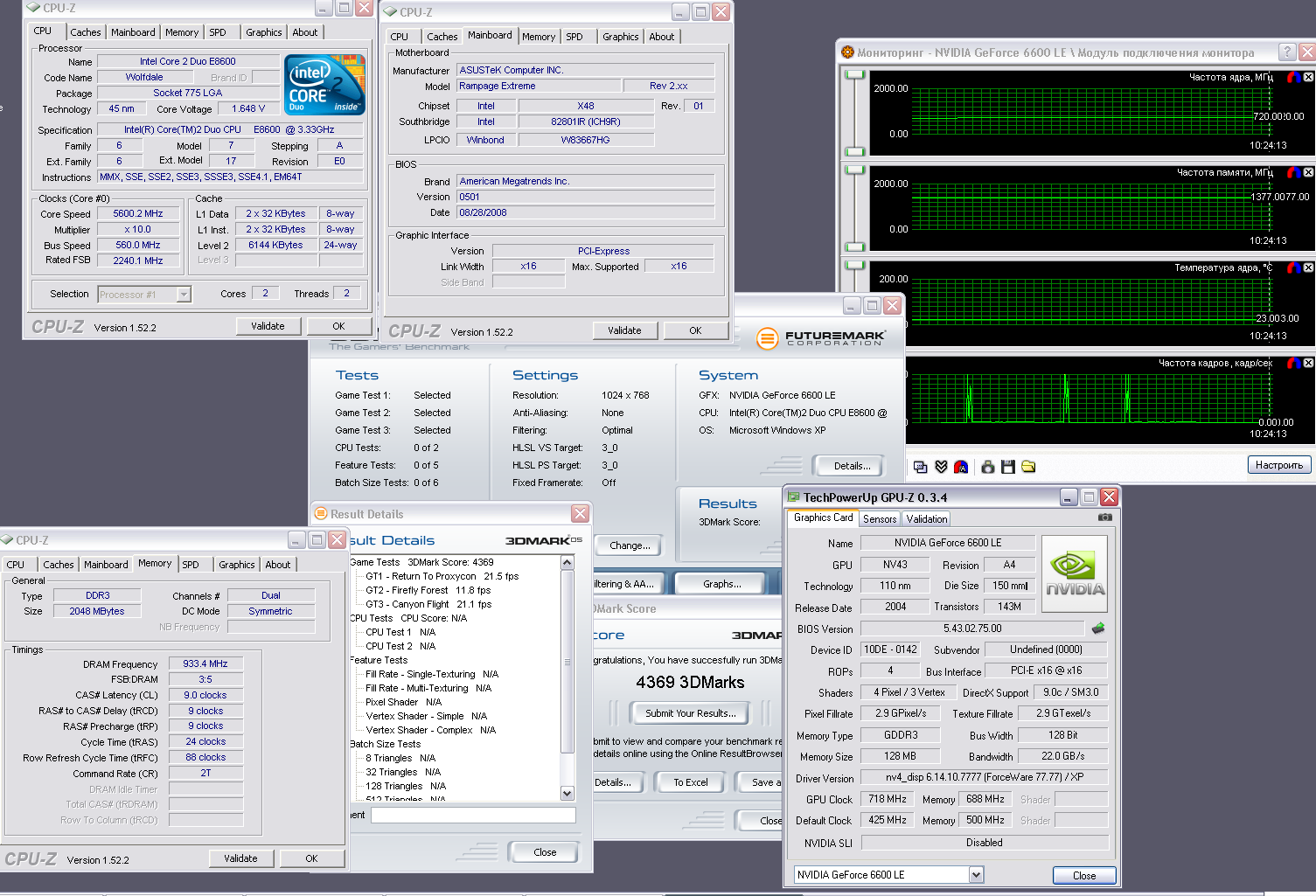Click the comment input field in Result Details
The width and height of the screenshot is (1316, 896).
pos(473,815)
